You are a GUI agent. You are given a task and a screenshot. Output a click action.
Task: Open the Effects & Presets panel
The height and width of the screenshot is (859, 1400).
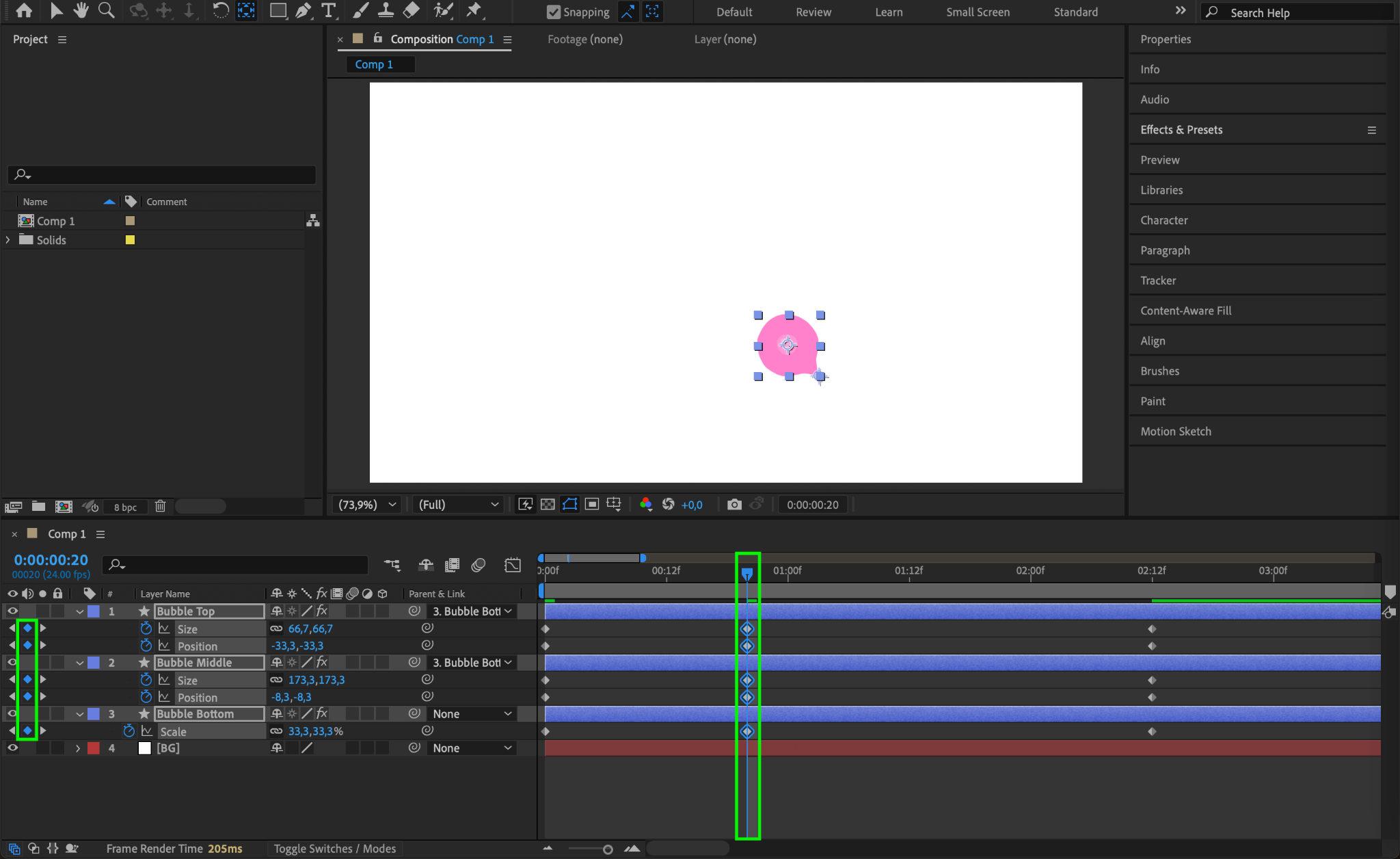point(1181,130)
